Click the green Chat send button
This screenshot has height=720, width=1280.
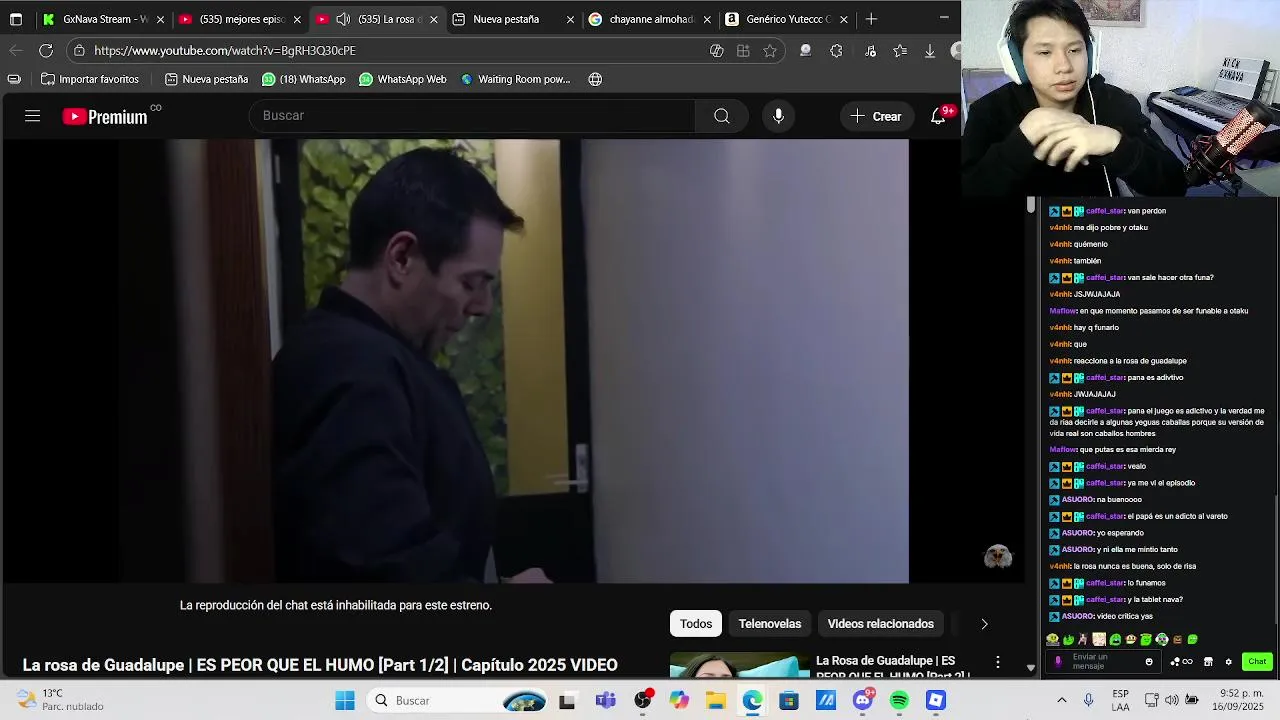click(x=1257, y=662)
